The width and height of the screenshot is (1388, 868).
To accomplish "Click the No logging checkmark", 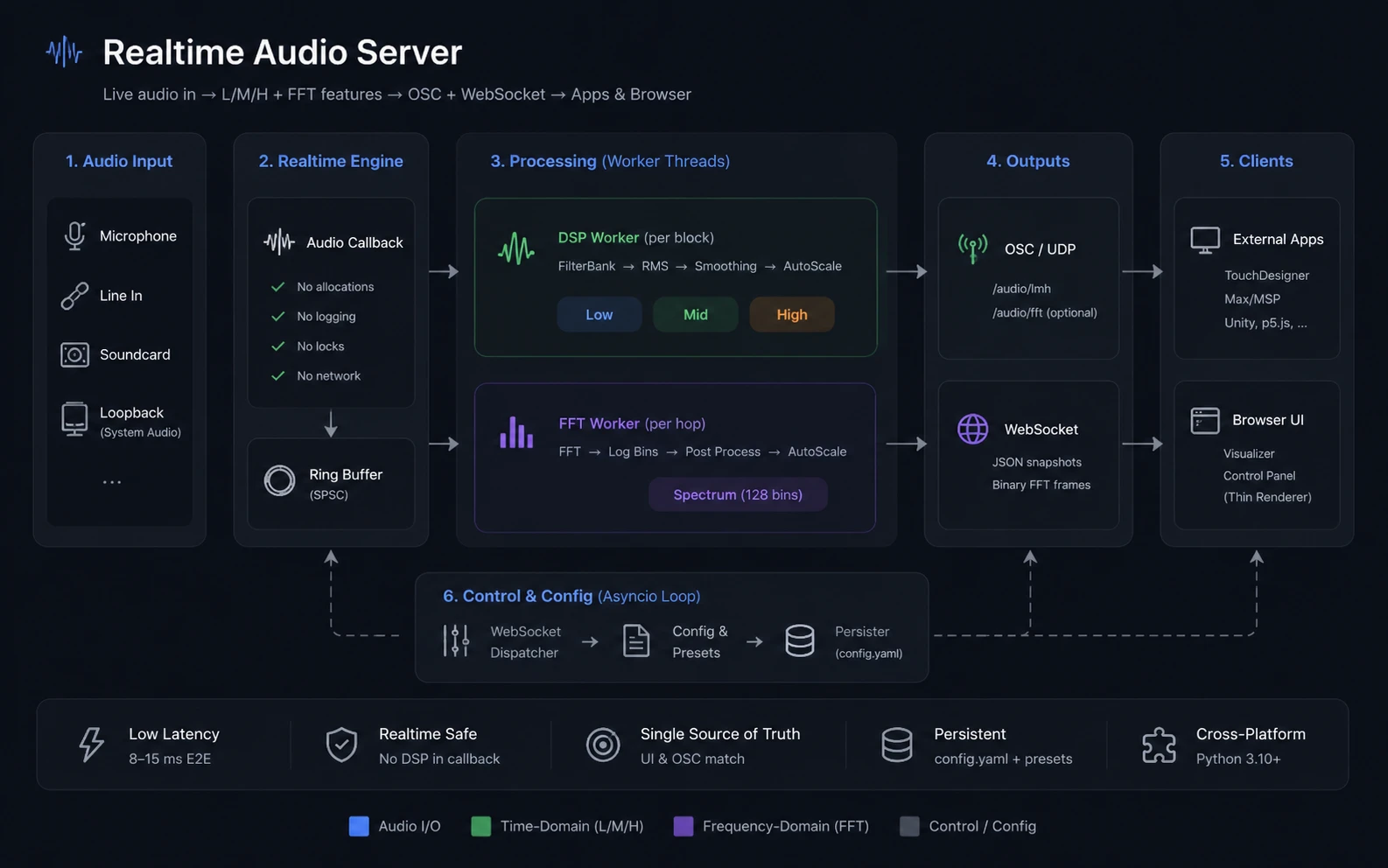I will tap(278, 317).
